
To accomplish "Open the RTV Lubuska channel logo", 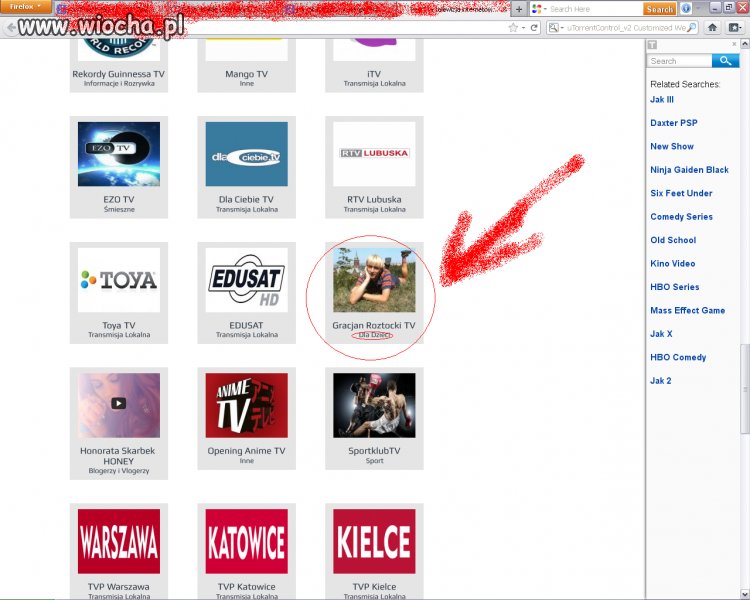I will click(x=374, y=154).
